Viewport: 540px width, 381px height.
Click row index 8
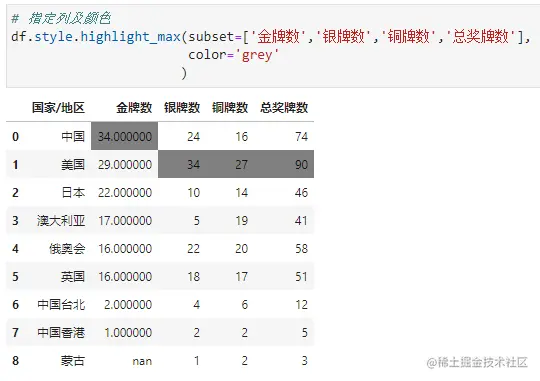tap(15, 361)
